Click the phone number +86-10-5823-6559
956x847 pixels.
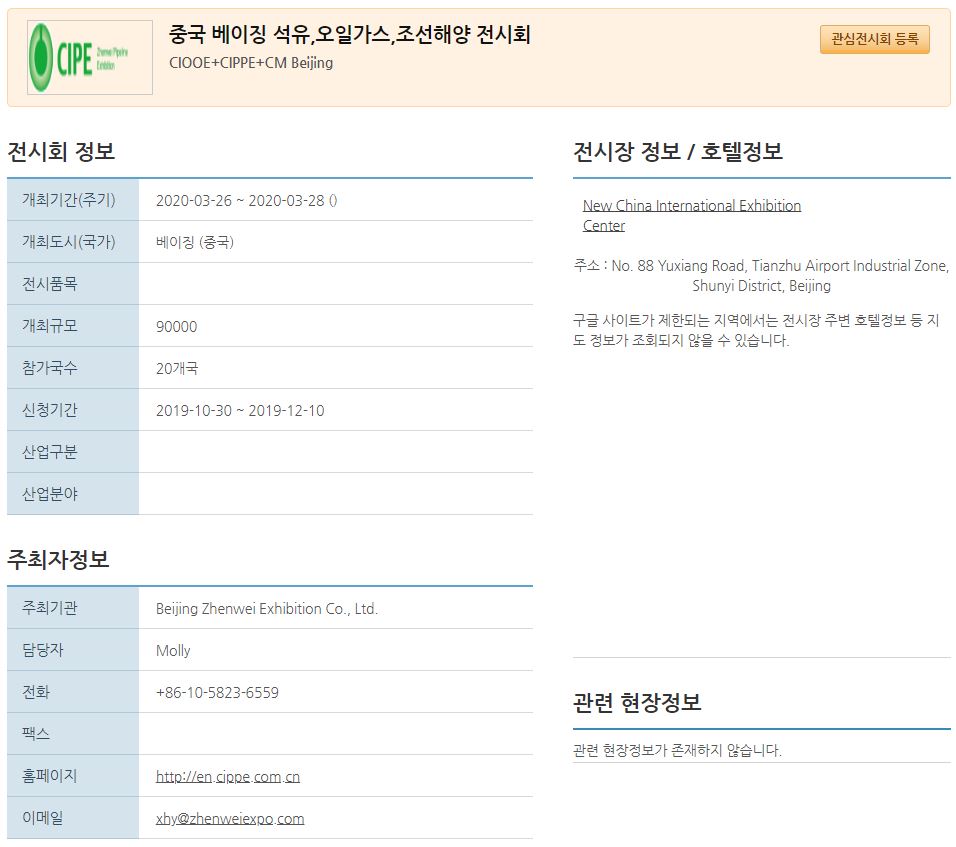pyautogui.click(x=217, y=693)
